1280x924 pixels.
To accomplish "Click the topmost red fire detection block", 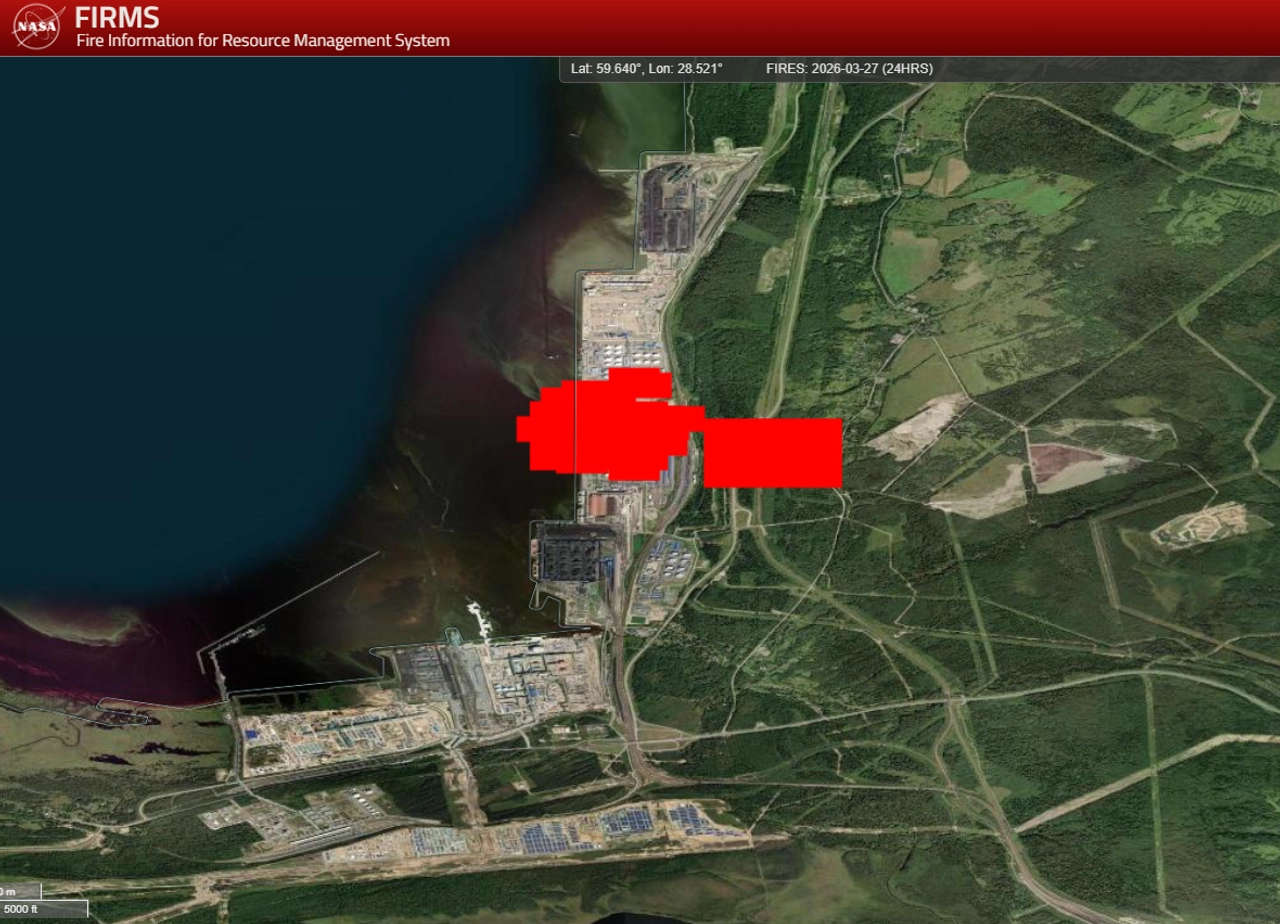I will pos(640,382).
